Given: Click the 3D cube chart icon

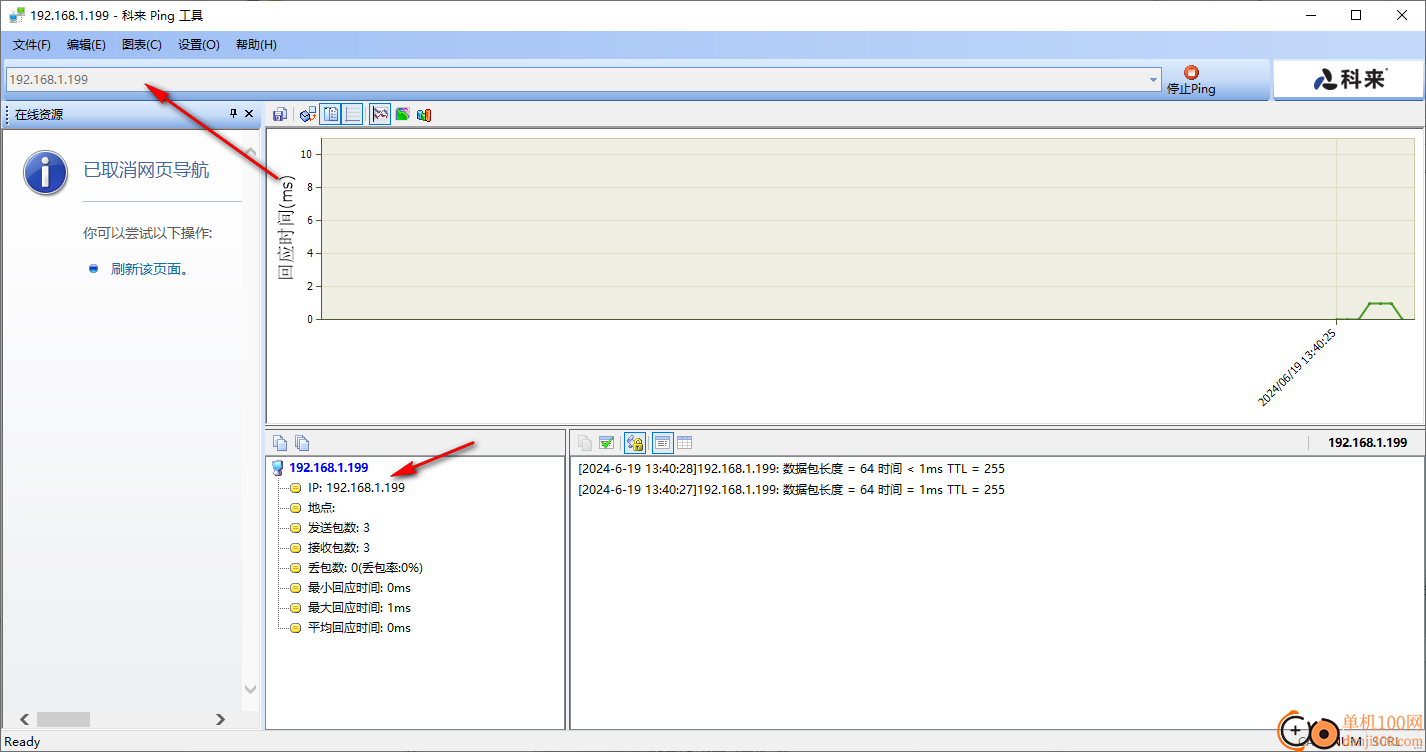Looking at the screenshot, I should 308,115.
